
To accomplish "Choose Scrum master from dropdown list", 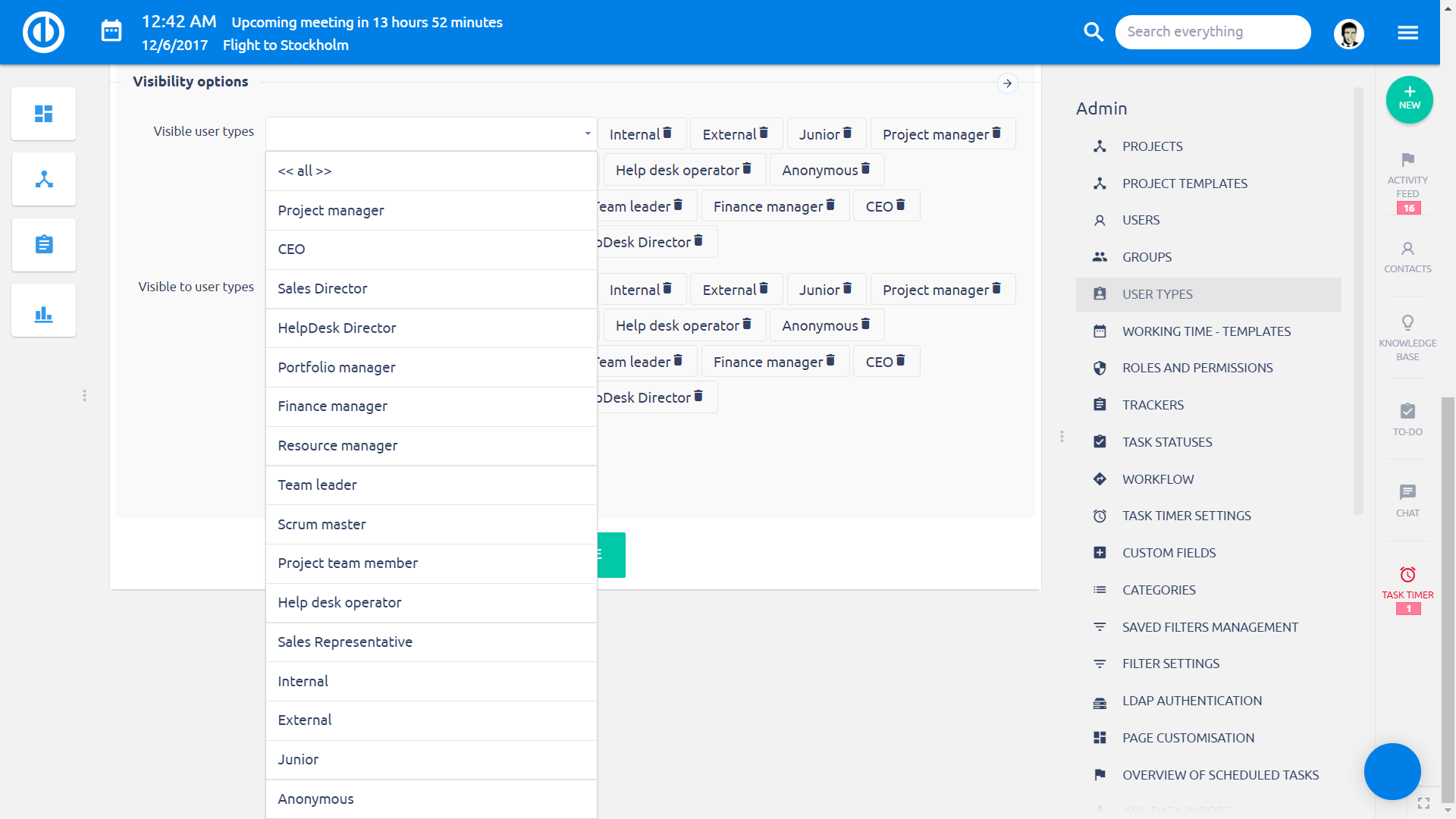I will click(x=431, y=525).
